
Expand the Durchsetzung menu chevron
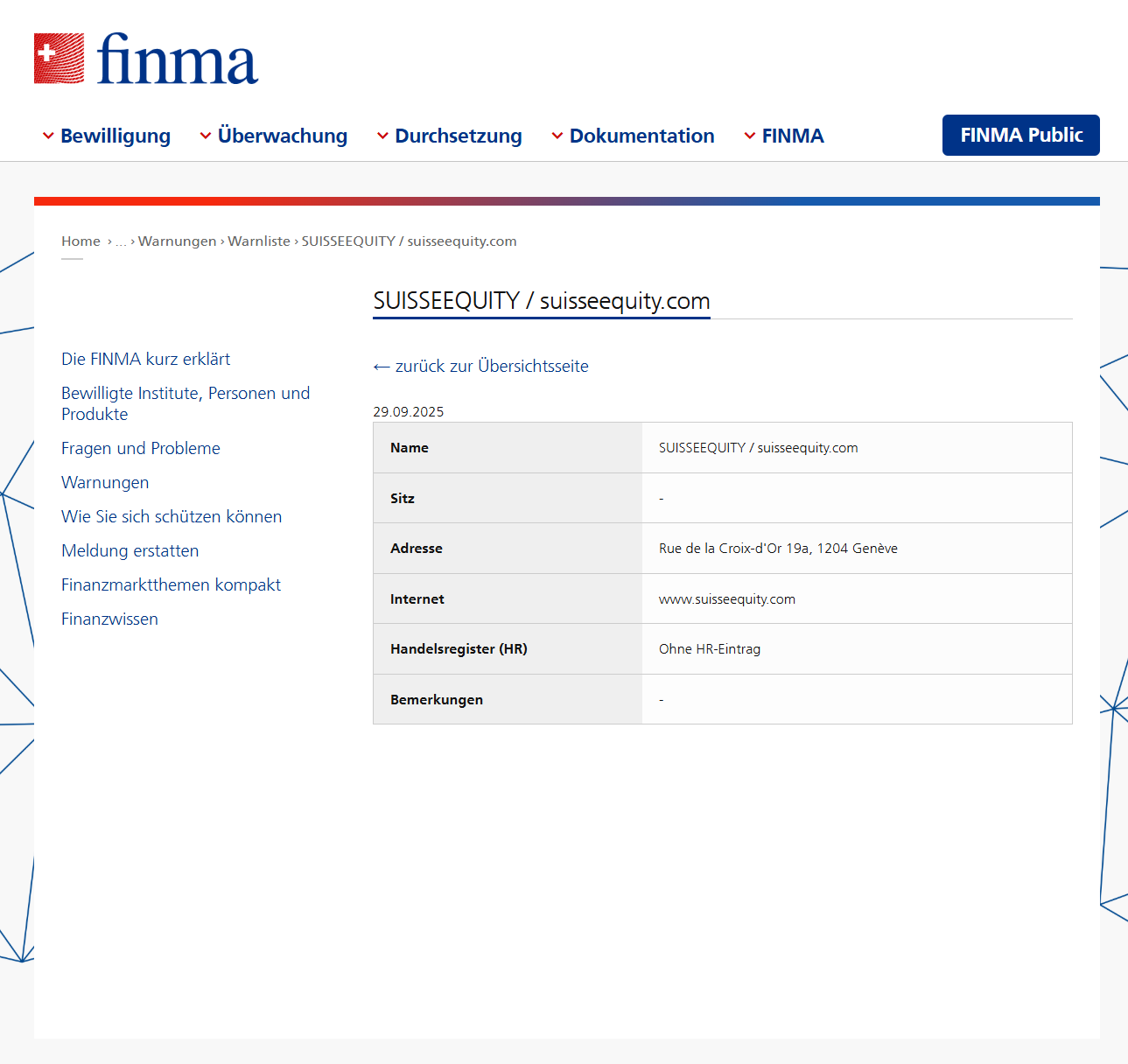pos(382,136)
